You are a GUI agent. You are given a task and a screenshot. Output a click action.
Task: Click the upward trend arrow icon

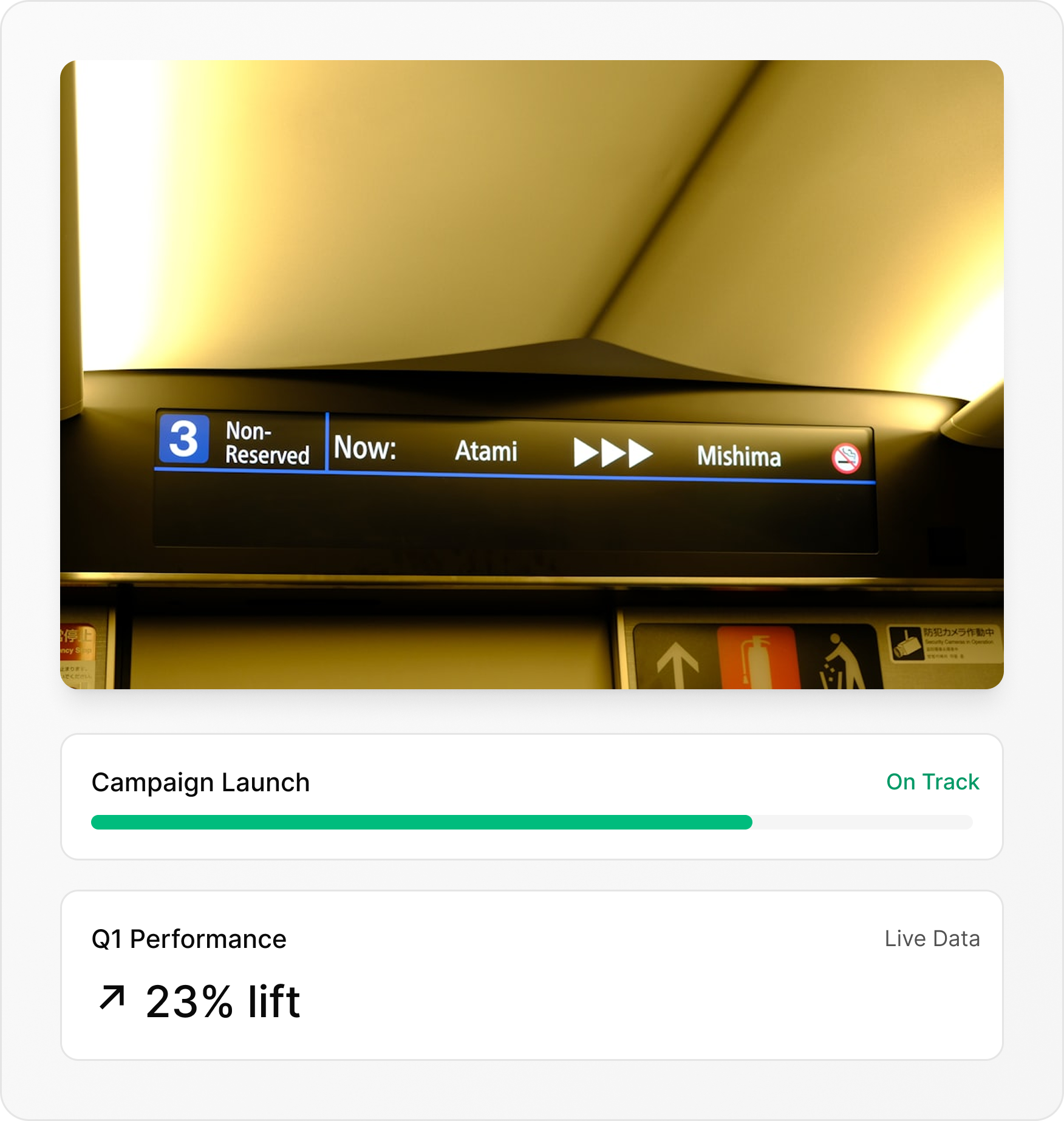point(112,998)
